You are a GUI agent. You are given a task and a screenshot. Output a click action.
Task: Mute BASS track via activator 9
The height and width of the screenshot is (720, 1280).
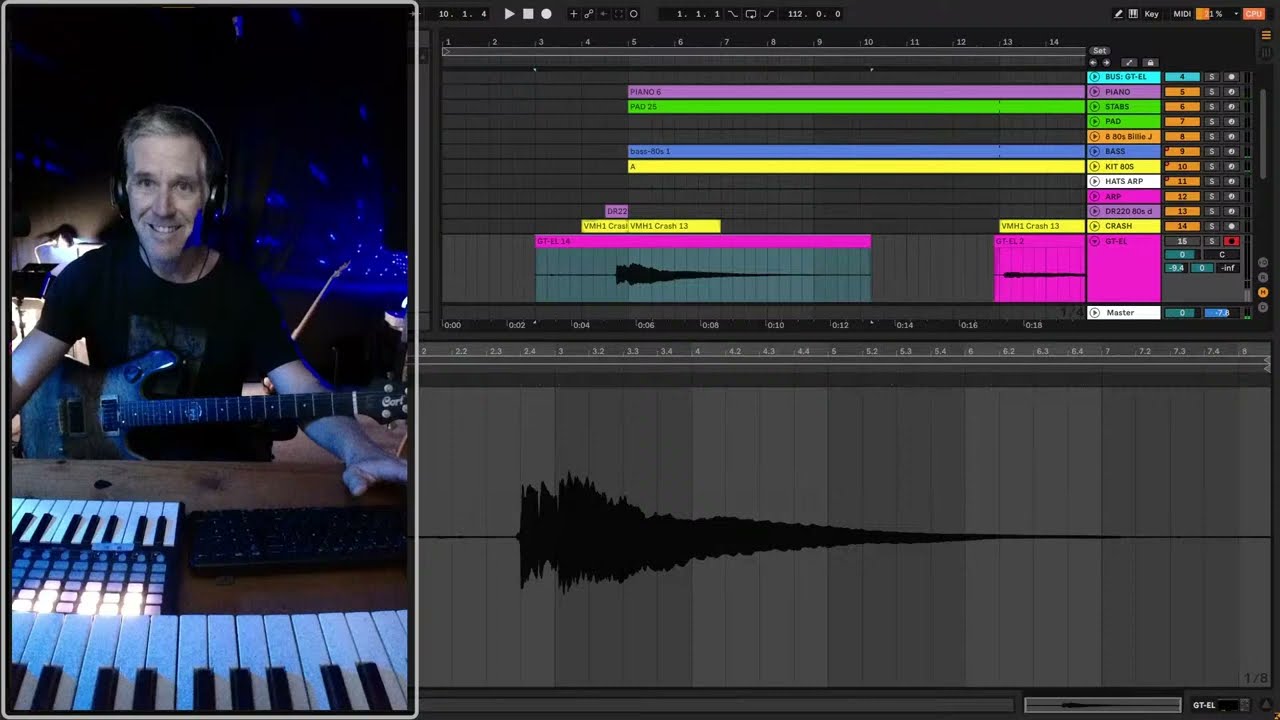tap(1182, 152)
